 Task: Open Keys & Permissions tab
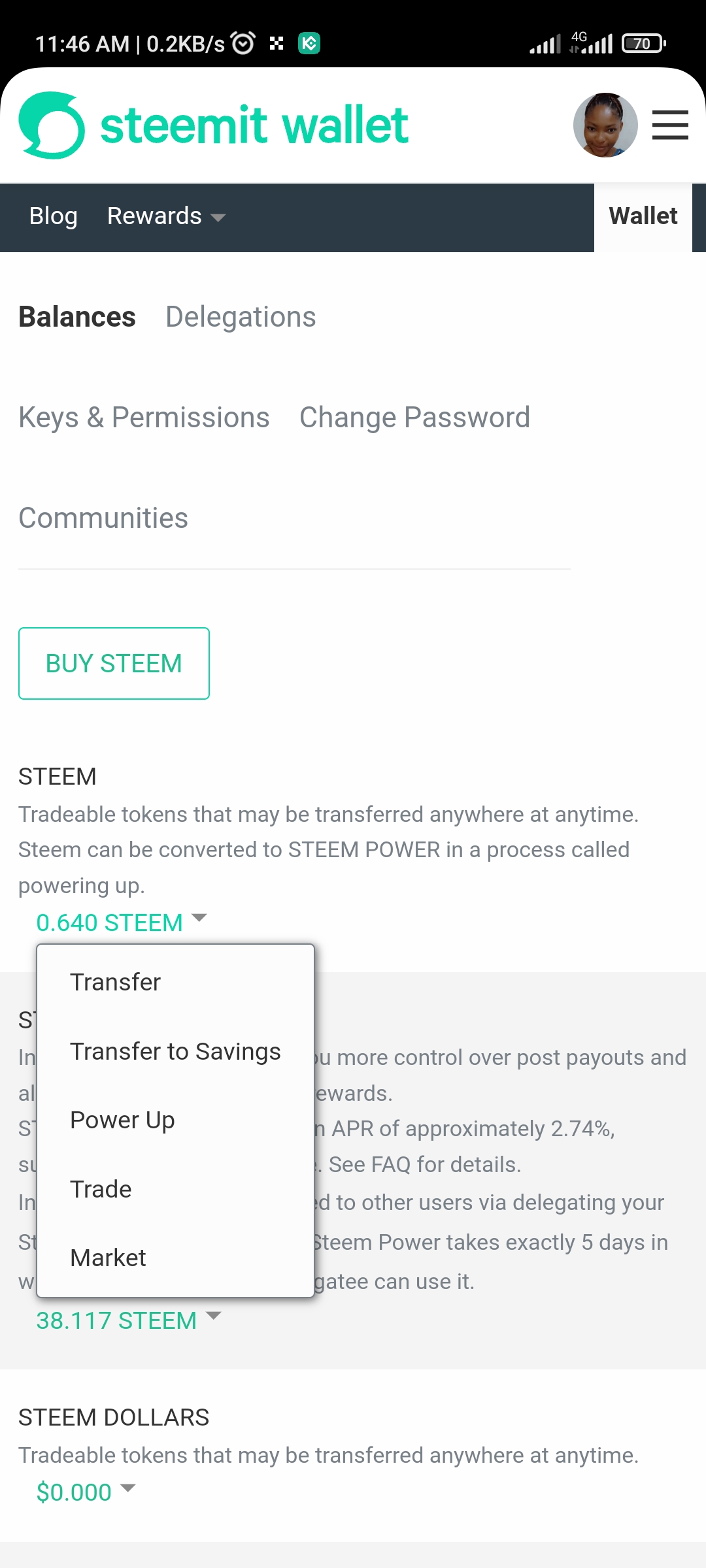coord(144,417)
